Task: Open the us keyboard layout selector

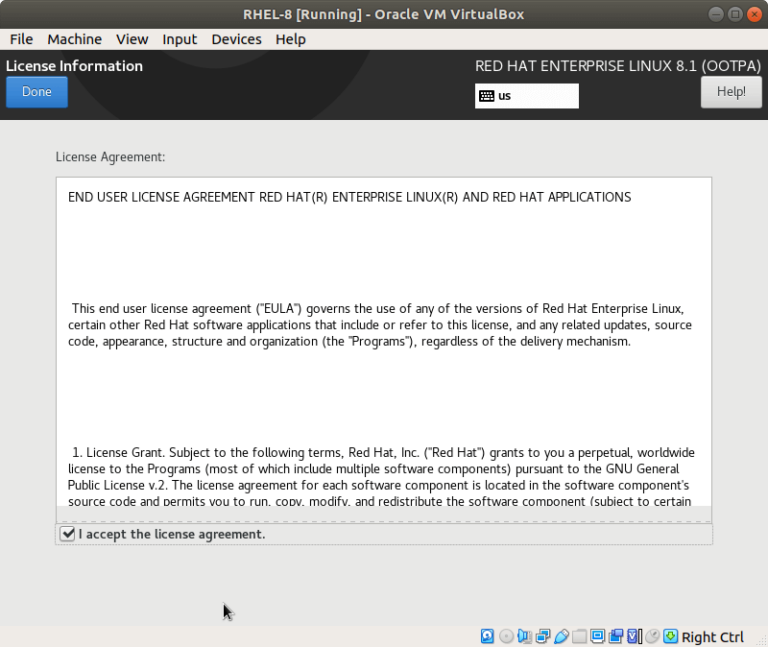Action: coord(527,96)
